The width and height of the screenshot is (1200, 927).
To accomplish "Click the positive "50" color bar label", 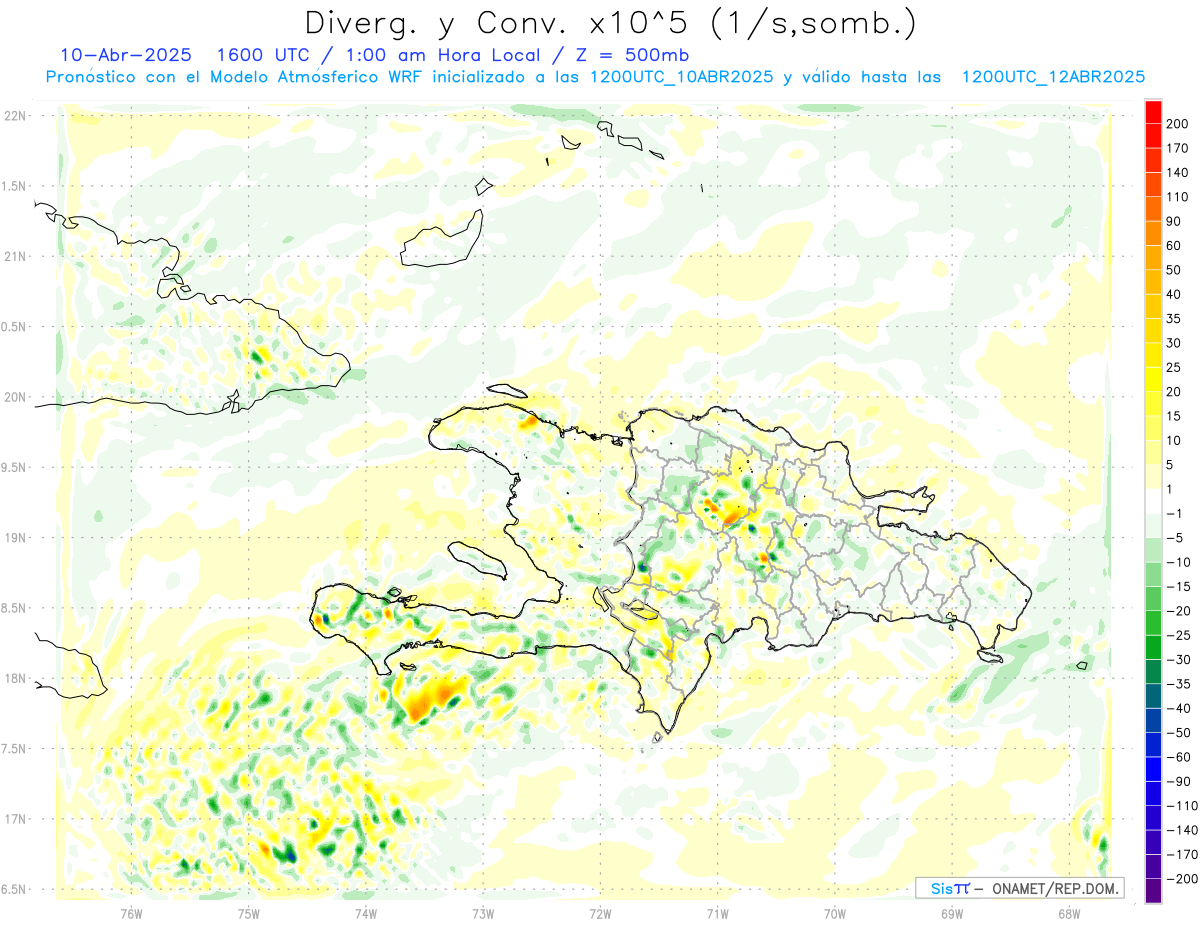I will (1174, 270).
